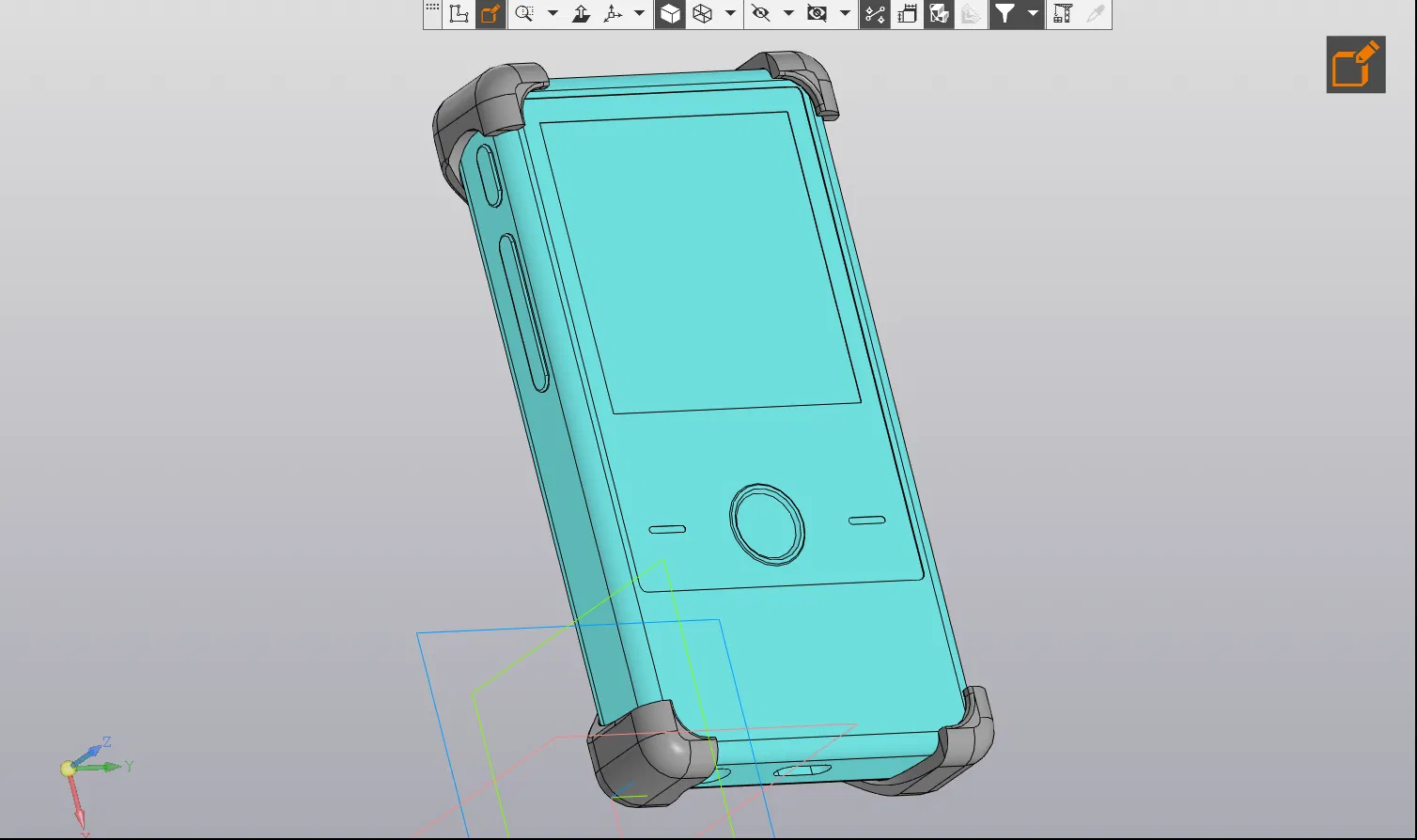Click the large orange edit mode button

pyautogui.click(x=1356, y=65)
